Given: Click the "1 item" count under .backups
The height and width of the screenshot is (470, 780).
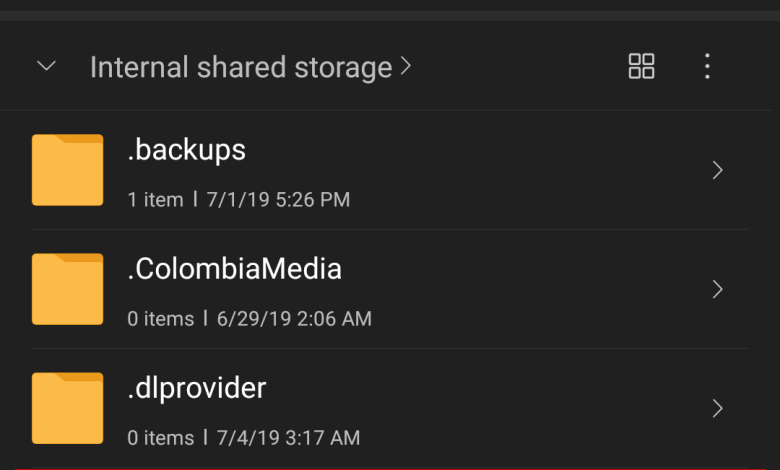Looking at the screenshot, I should pos(156,200).
